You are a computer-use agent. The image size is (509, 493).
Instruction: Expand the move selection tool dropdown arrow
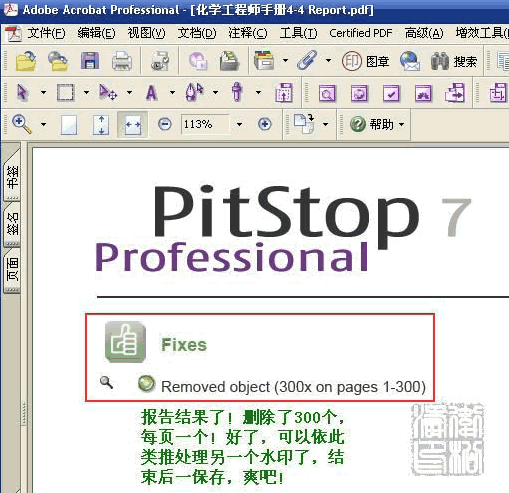129,92
